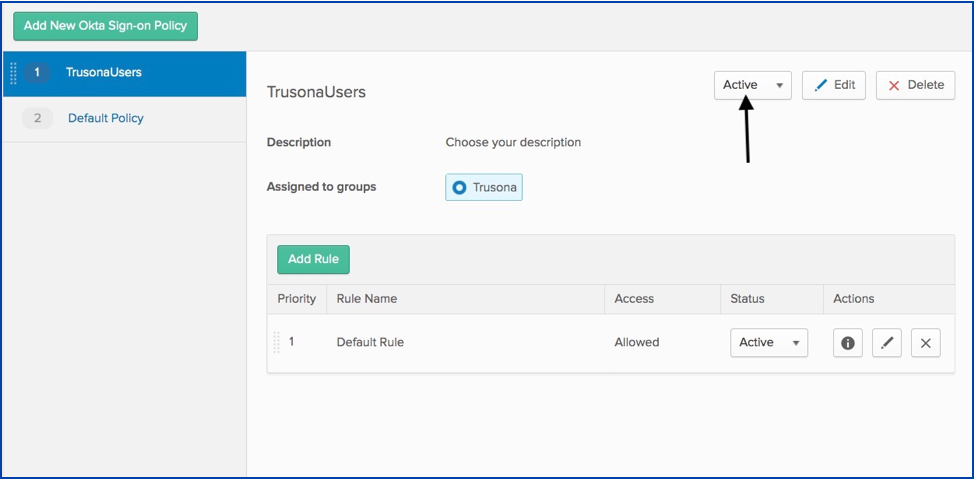Click TrusonaUsers policy heading
This screenshot has width=974, height=479.
point(316,93)
